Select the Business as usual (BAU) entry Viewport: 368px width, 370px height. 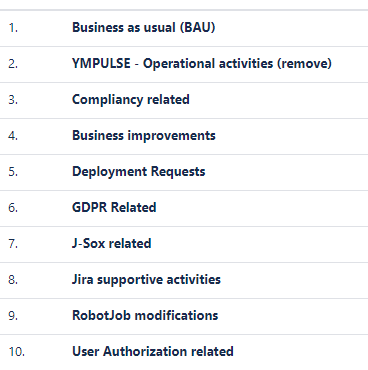pos(144,28)
